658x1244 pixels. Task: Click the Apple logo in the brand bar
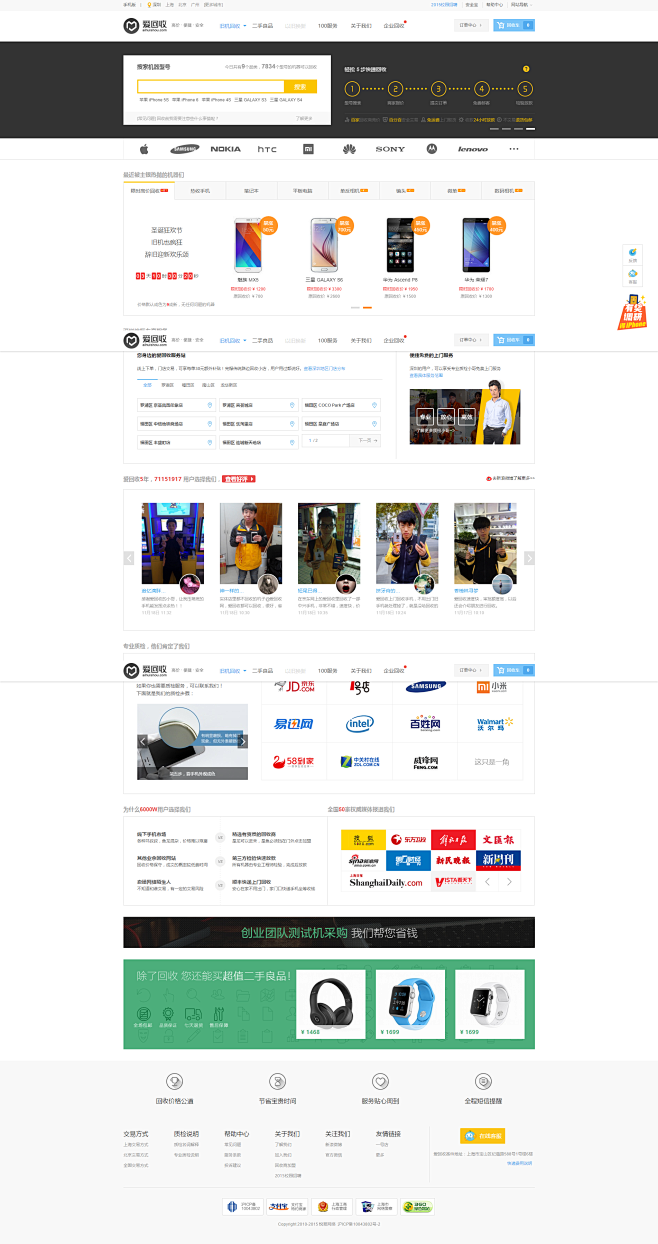[144, 149]
